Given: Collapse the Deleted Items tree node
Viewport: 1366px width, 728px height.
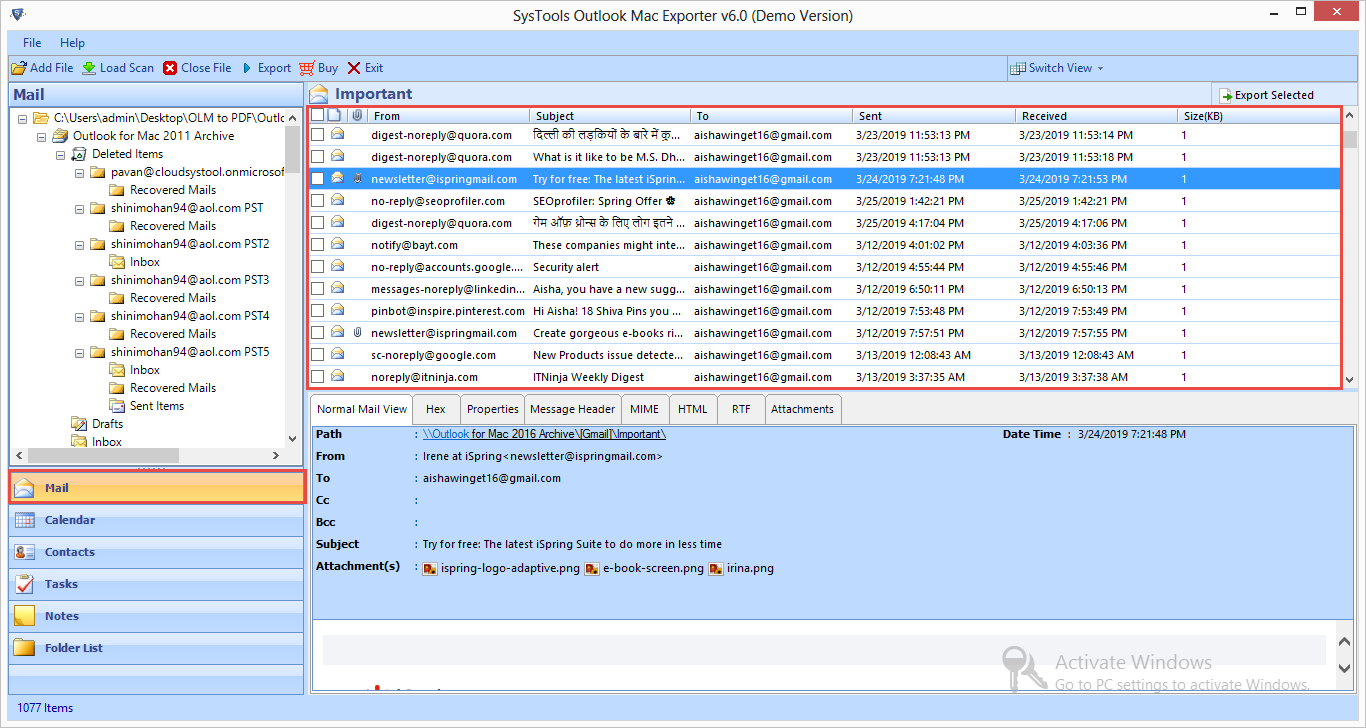Looking at the screenshot, I should coord(61,154).
